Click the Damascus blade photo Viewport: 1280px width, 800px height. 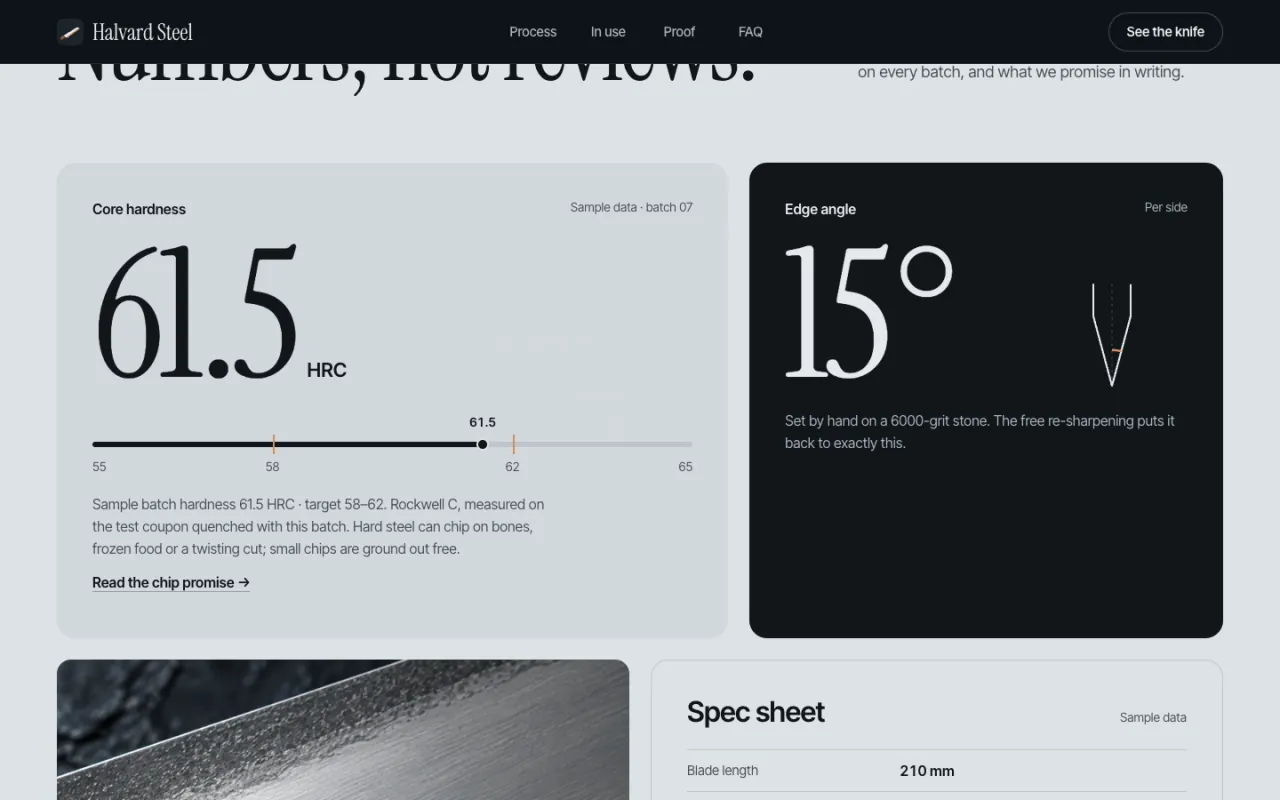coord(343,730)
